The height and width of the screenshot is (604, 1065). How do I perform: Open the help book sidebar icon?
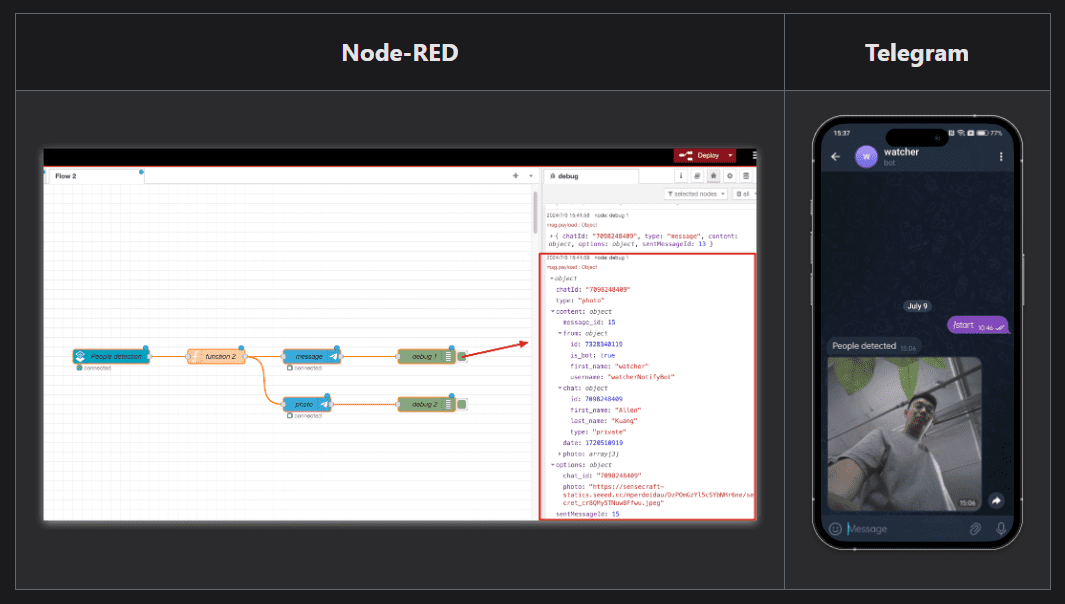(697, 176)
